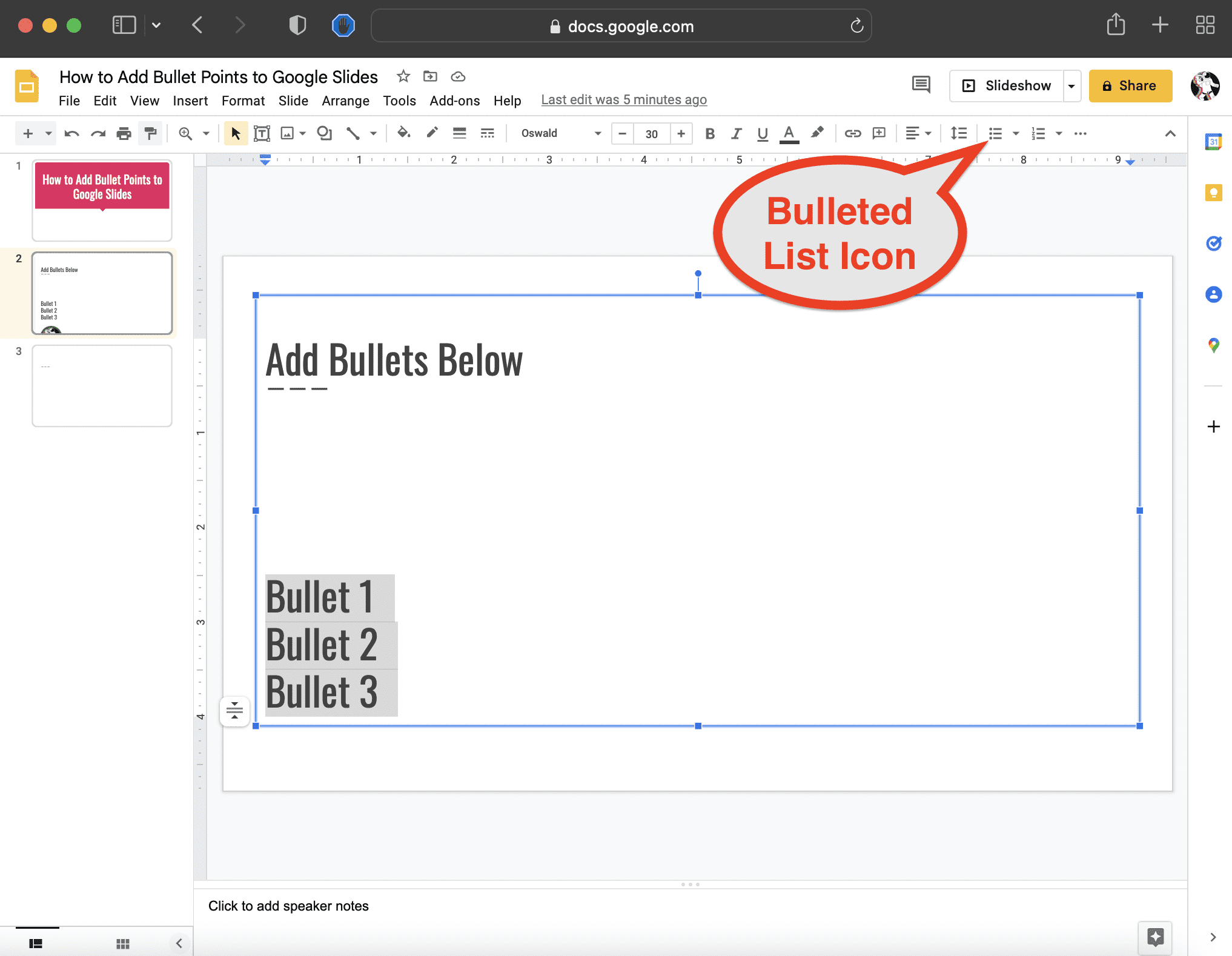Click the move to folder icon
This screenshot has height=956, width=1232.
pyautogui.click(x=430, y=76)
